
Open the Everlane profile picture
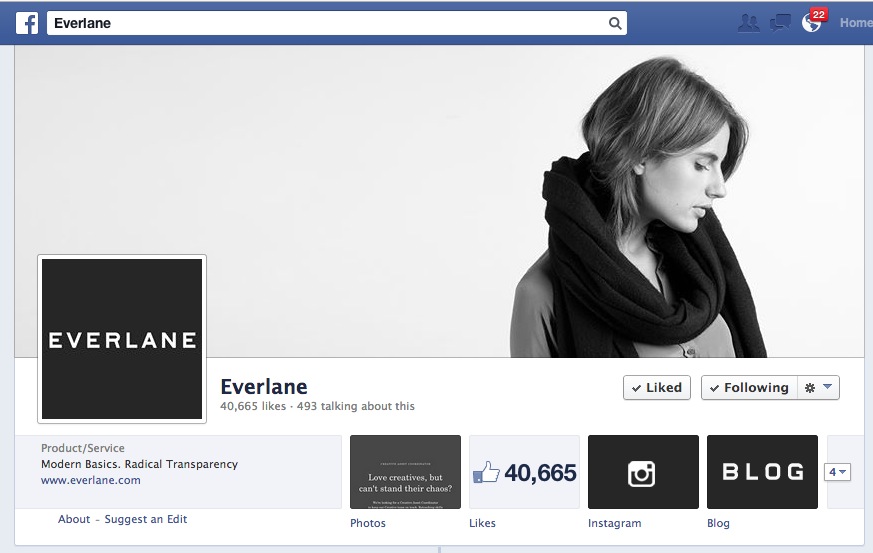coord(122,339)
